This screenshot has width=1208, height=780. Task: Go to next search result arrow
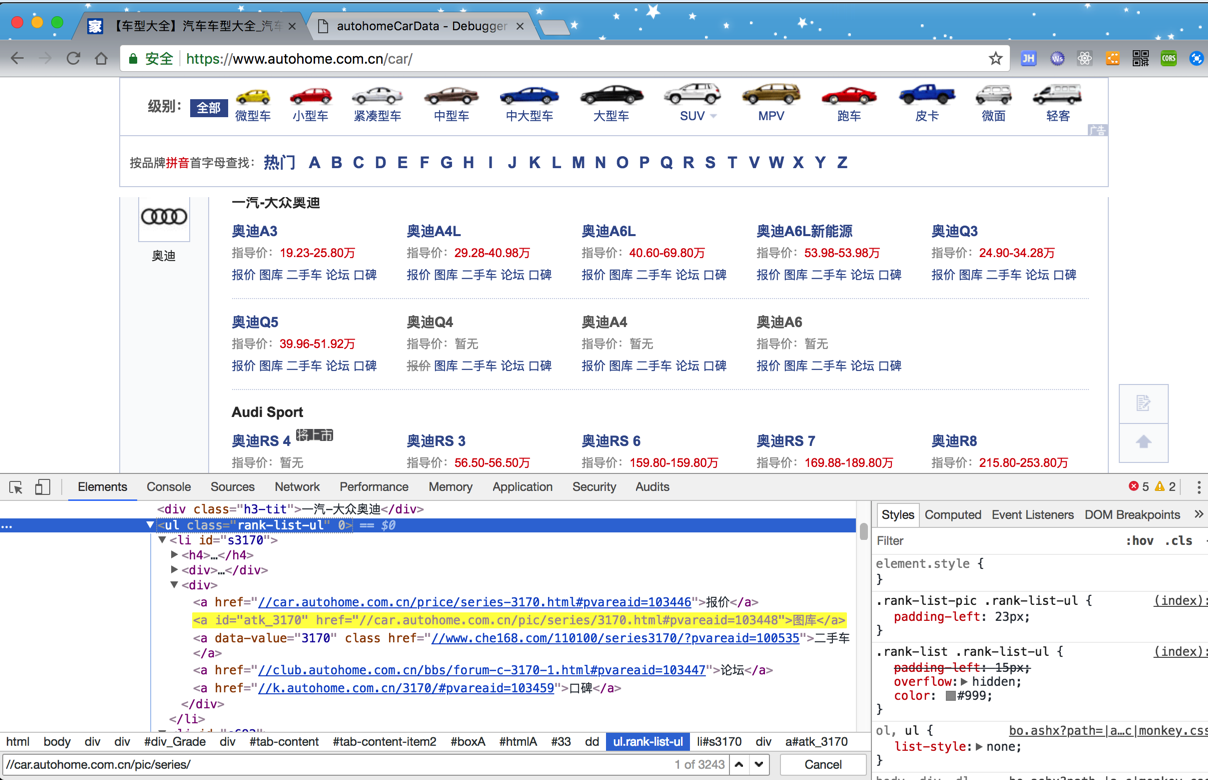[760, 765]
